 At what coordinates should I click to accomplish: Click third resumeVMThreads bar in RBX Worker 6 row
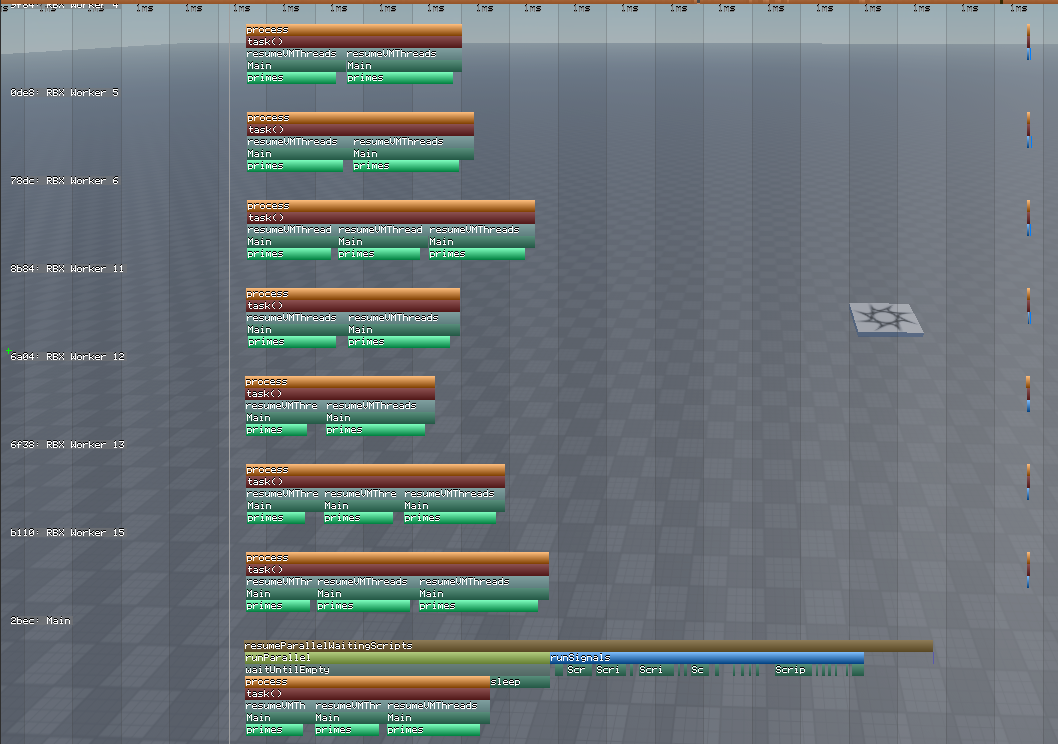(x=482, y=230)
